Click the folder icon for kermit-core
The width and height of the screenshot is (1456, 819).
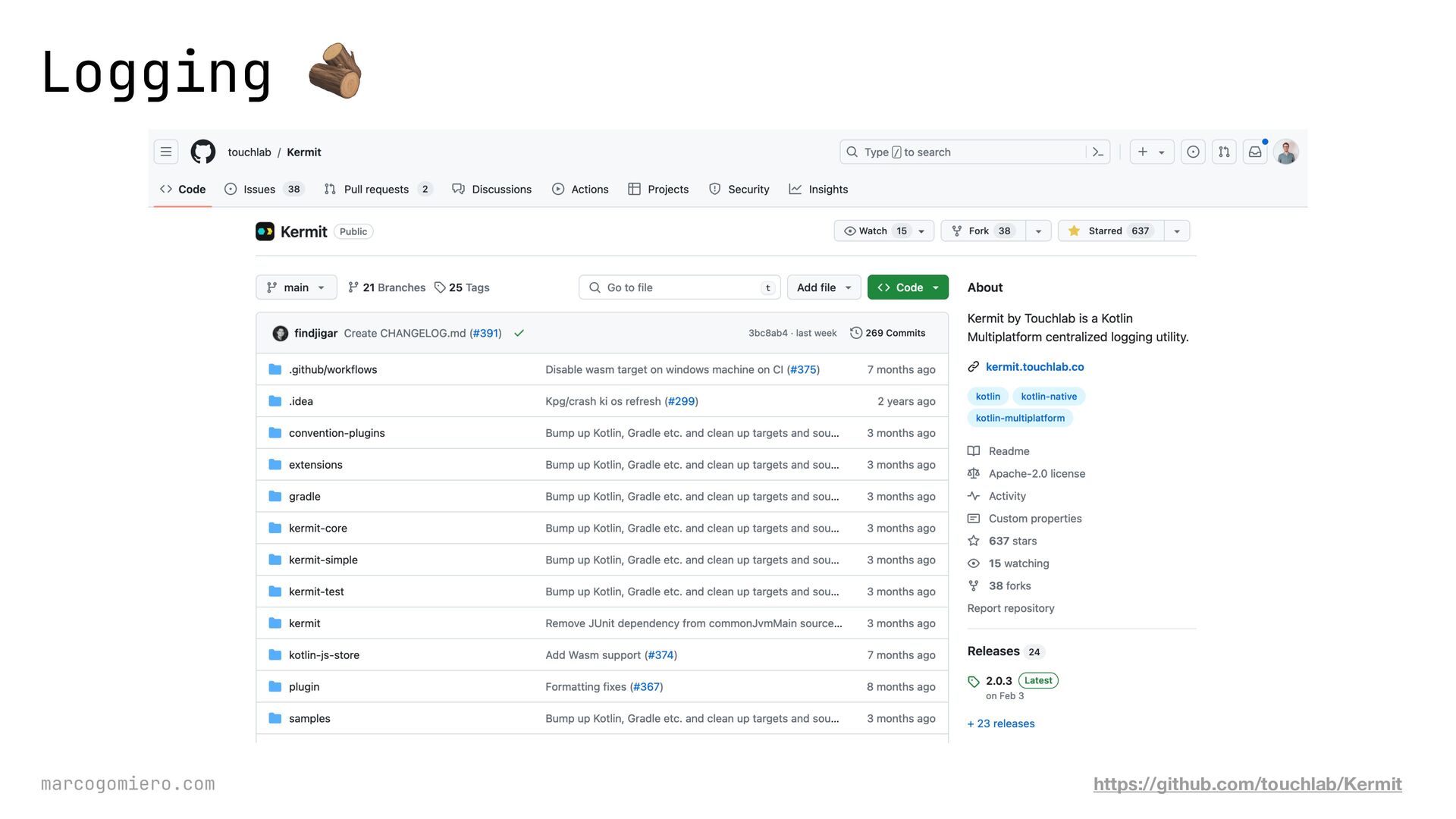(275, 528)
